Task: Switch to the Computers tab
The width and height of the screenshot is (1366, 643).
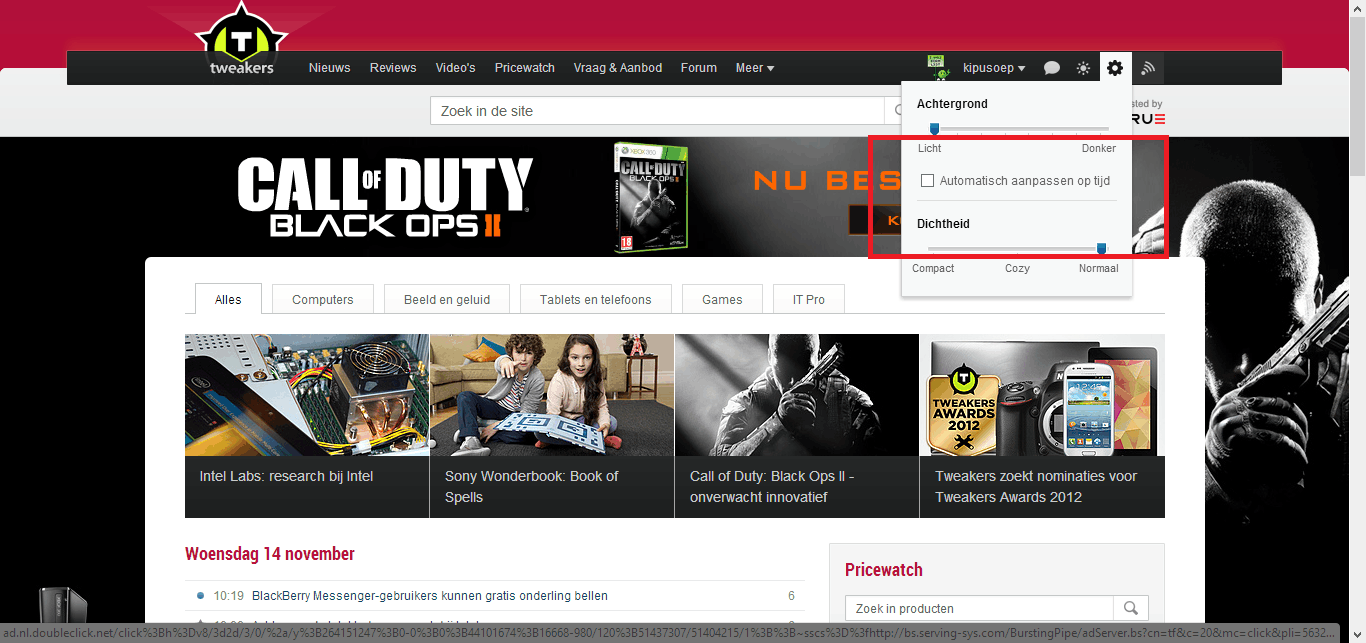Action: click(323, 299)
